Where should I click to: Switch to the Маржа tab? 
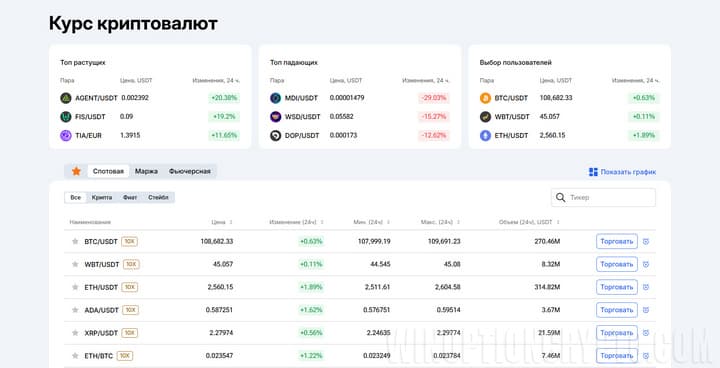pos(146,171)
